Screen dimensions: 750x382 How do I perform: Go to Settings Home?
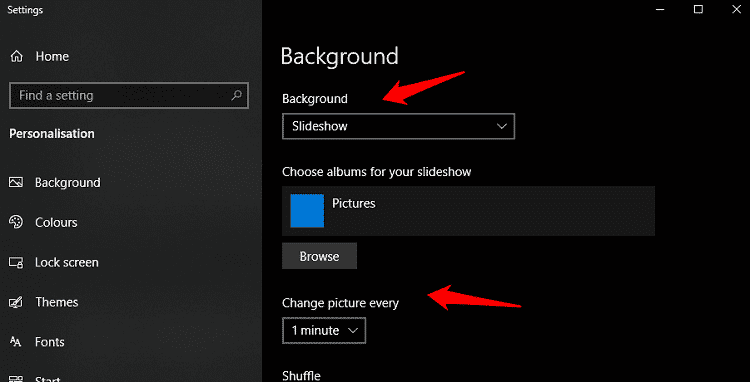[x=39, y=56]
